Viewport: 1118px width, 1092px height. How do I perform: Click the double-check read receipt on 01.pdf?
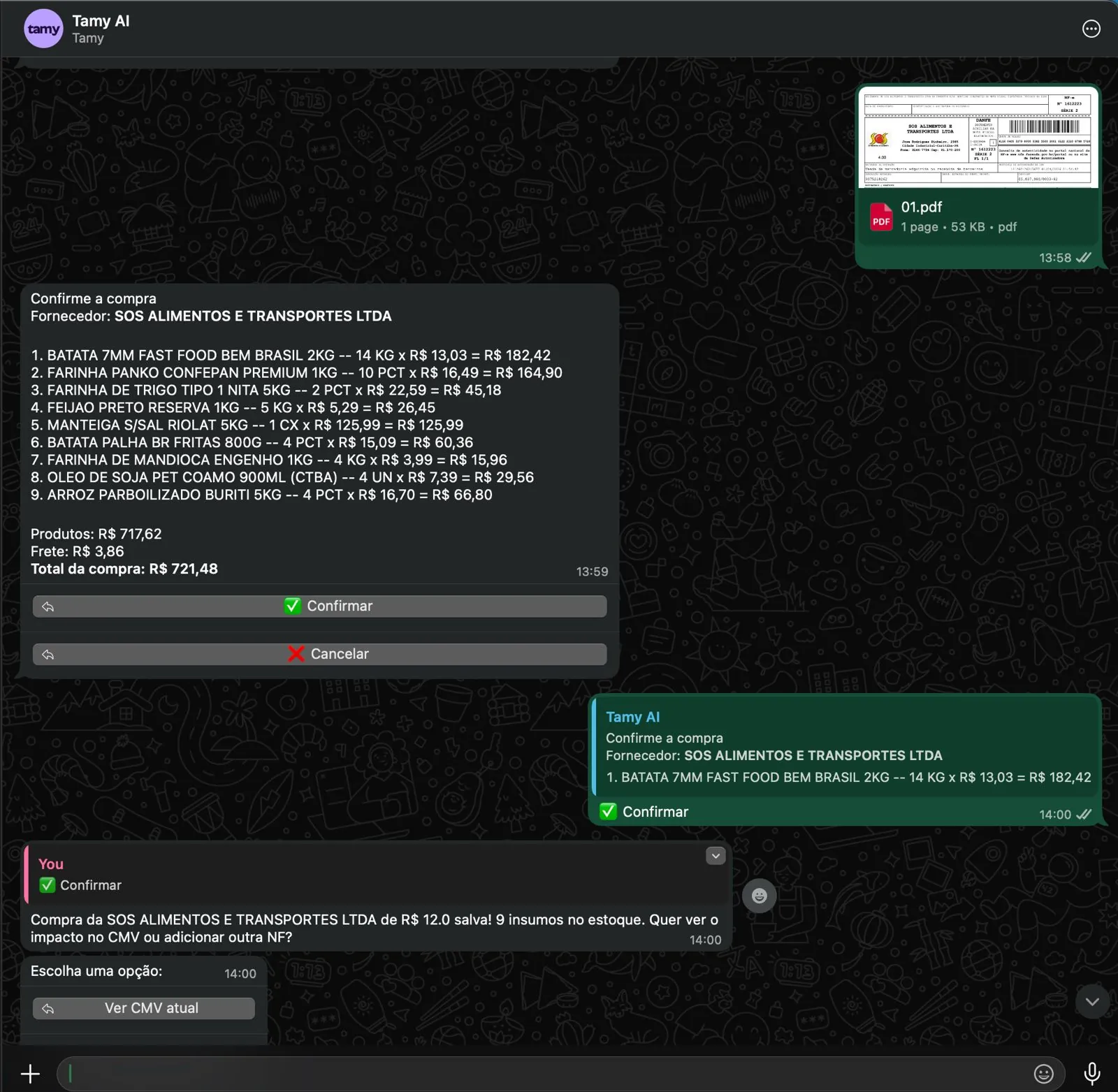click(1084, 258)
